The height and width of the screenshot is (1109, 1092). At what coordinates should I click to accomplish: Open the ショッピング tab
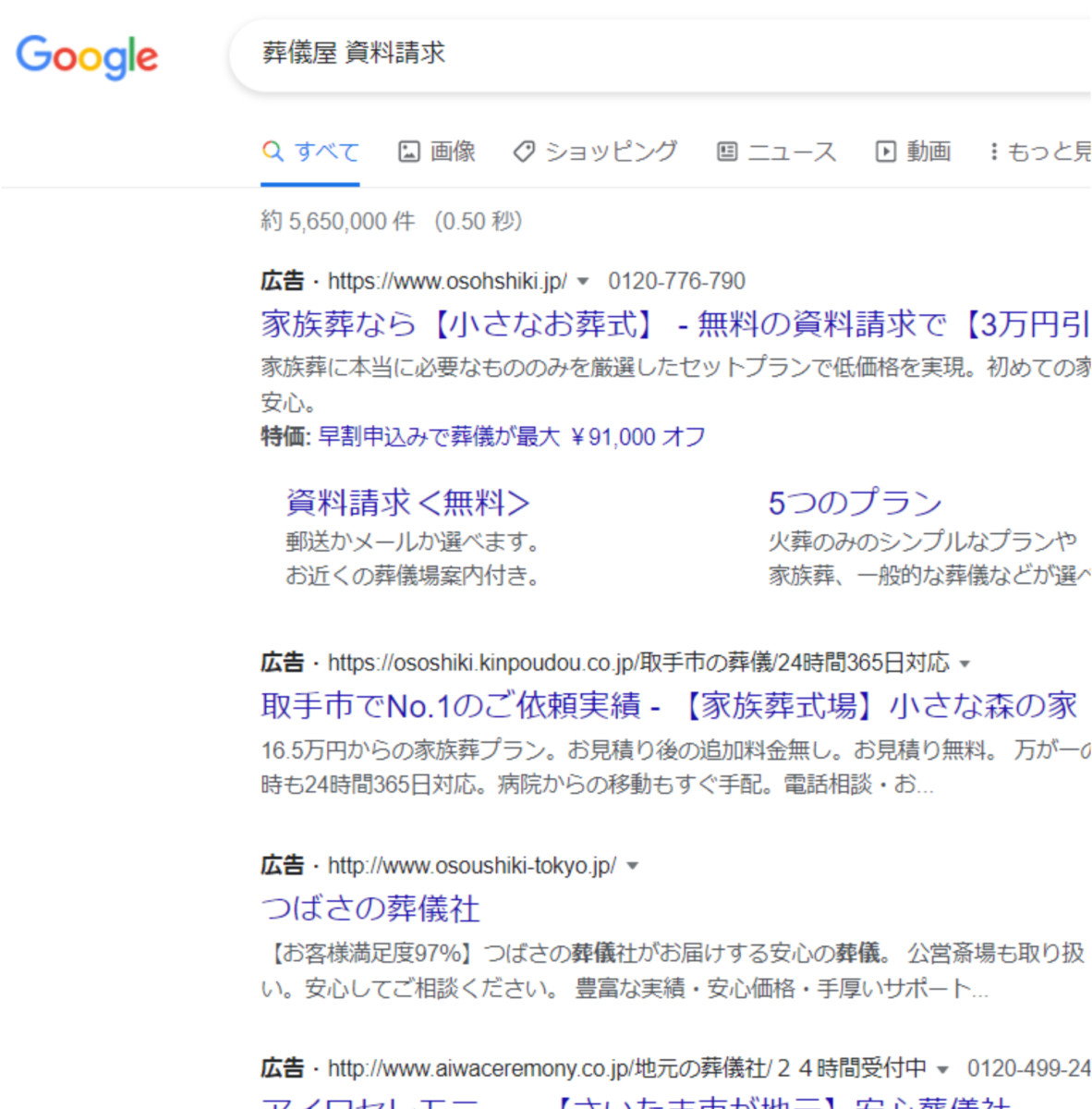[x=596, y=152]
